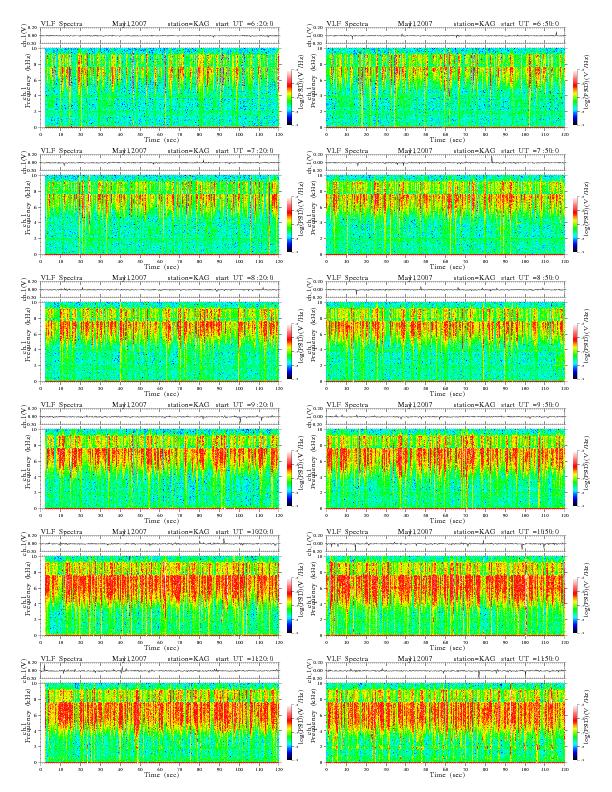Click 'Time (sec)' label under 8:20:0 spectrogram
The image size is (612, 792).
[162, 393]
